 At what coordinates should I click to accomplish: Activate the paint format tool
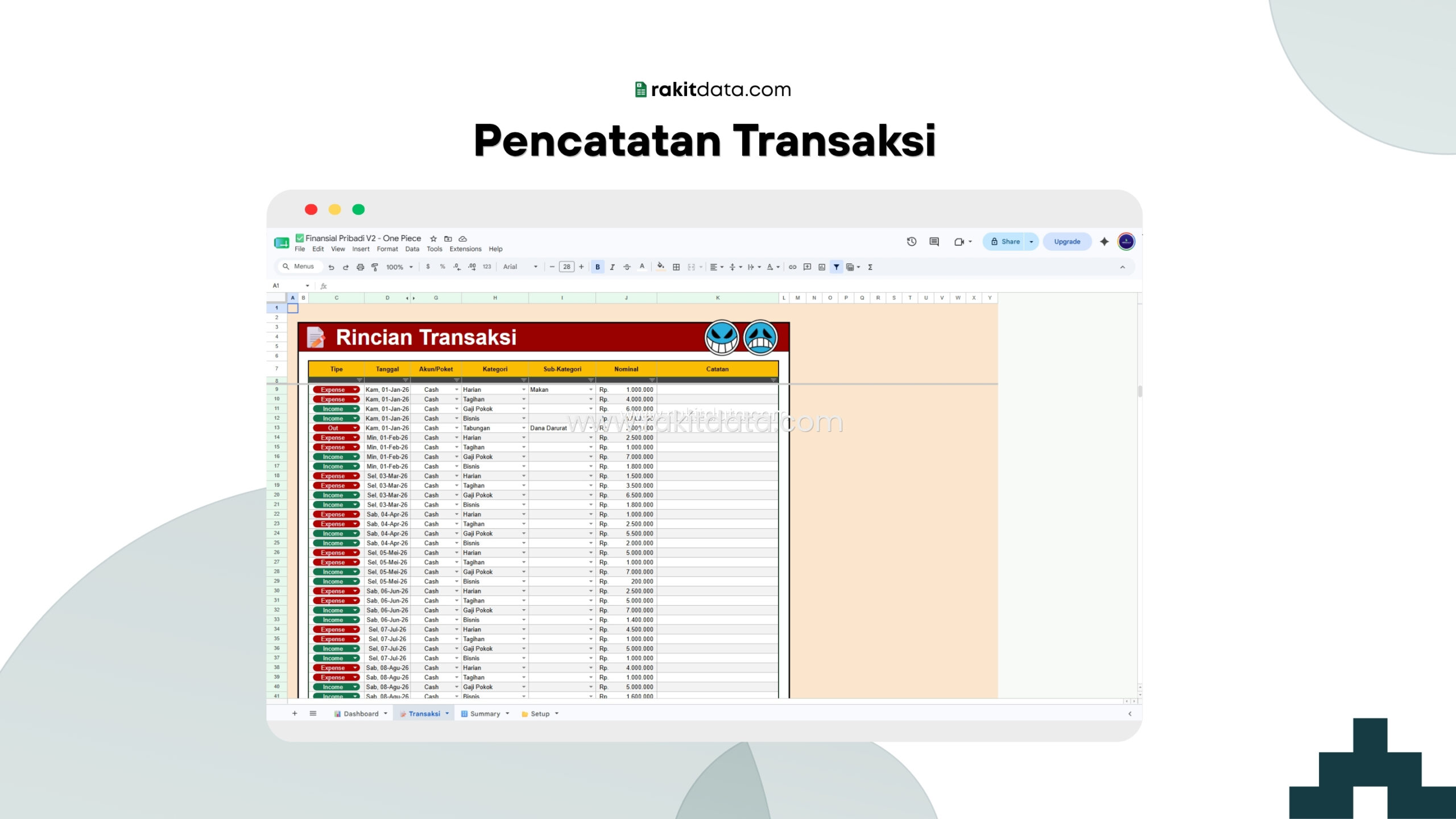(375, 267)
